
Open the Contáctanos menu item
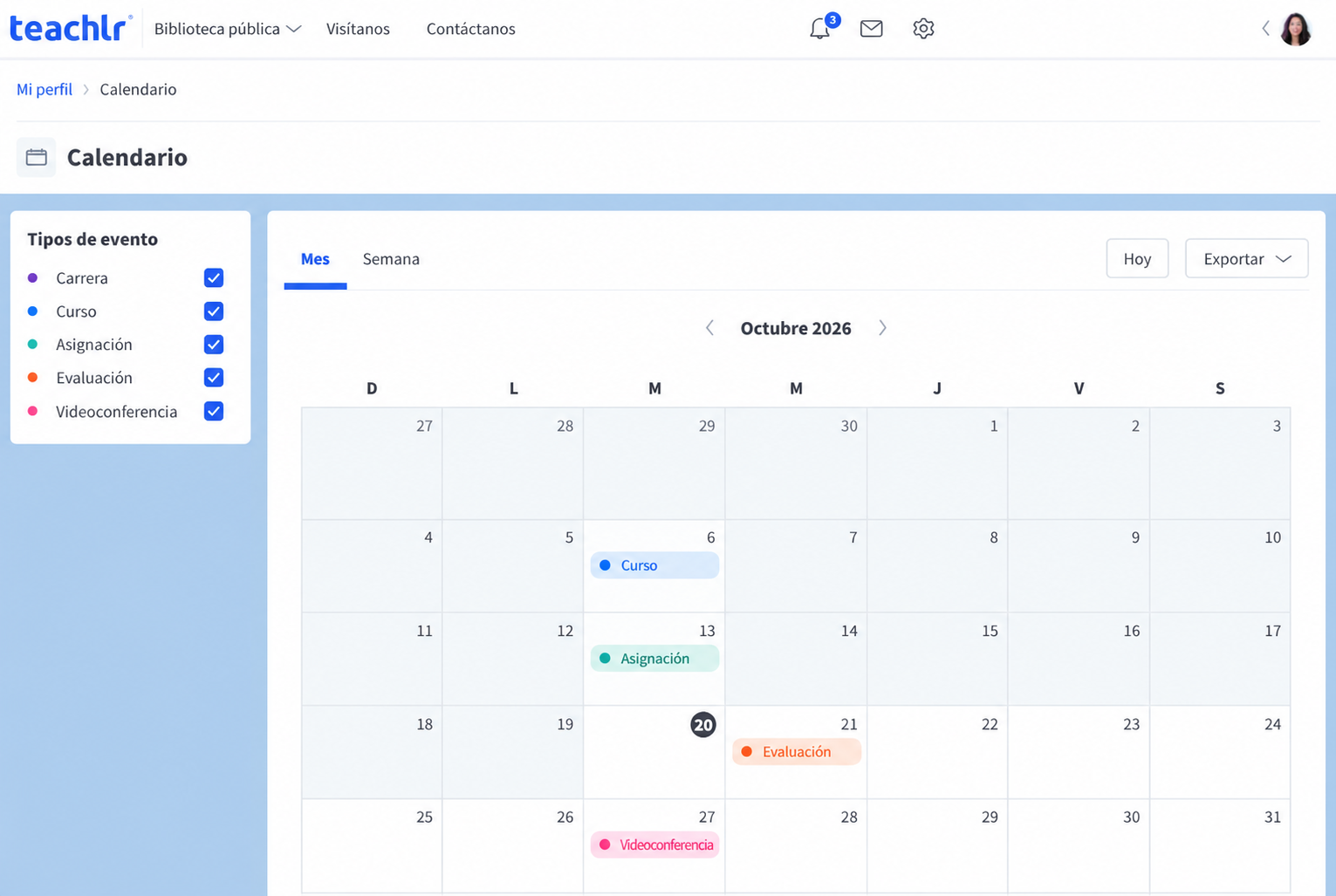click(x=470, y=29)
